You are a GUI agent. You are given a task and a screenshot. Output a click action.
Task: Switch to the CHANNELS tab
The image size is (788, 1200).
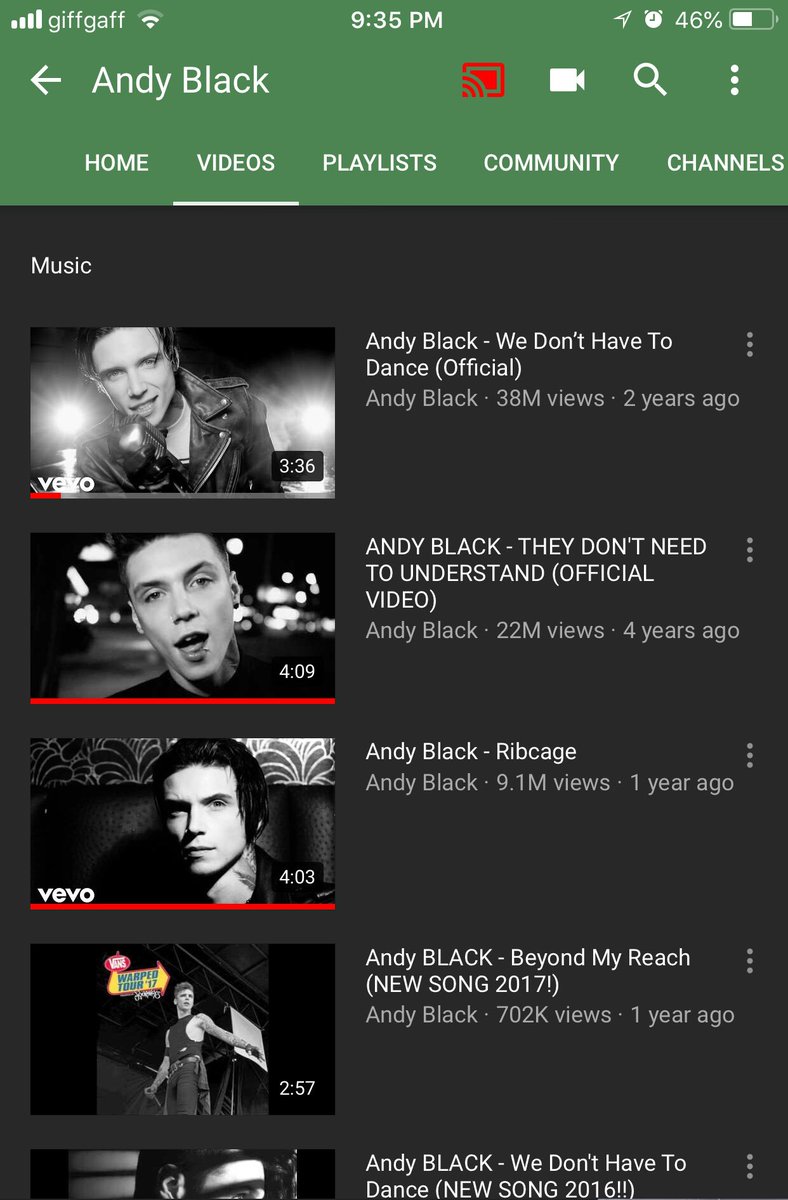pos(726,163)
